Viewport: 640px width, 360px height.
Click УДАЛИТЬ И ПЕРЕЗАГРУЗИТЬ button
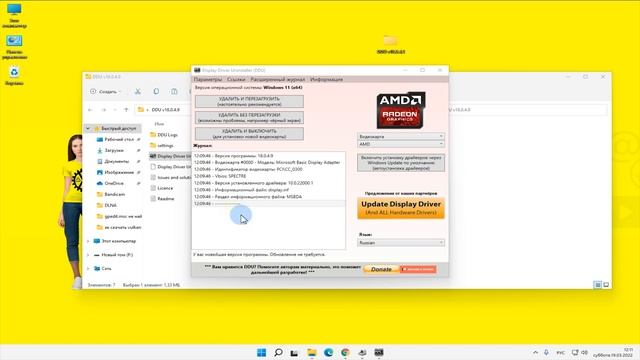[x=249, y=102]
